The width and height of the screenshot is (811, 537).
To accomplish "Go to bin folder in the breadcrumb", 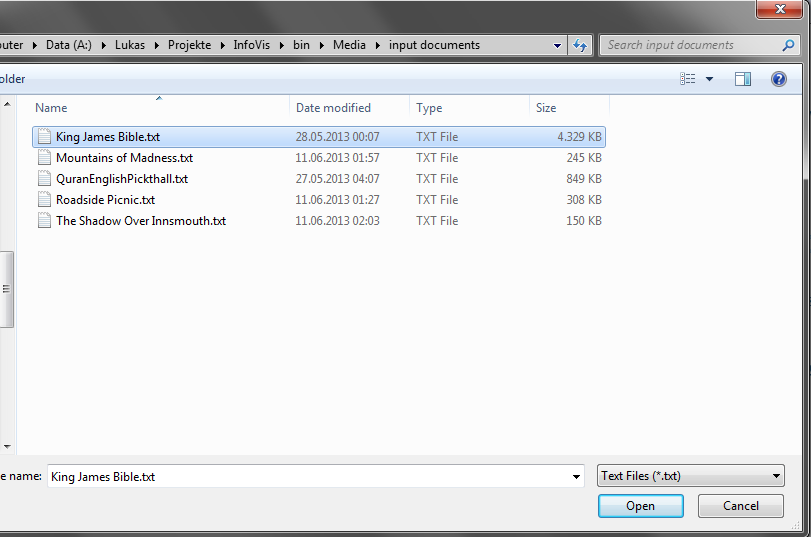I will [x=301, y=45].
